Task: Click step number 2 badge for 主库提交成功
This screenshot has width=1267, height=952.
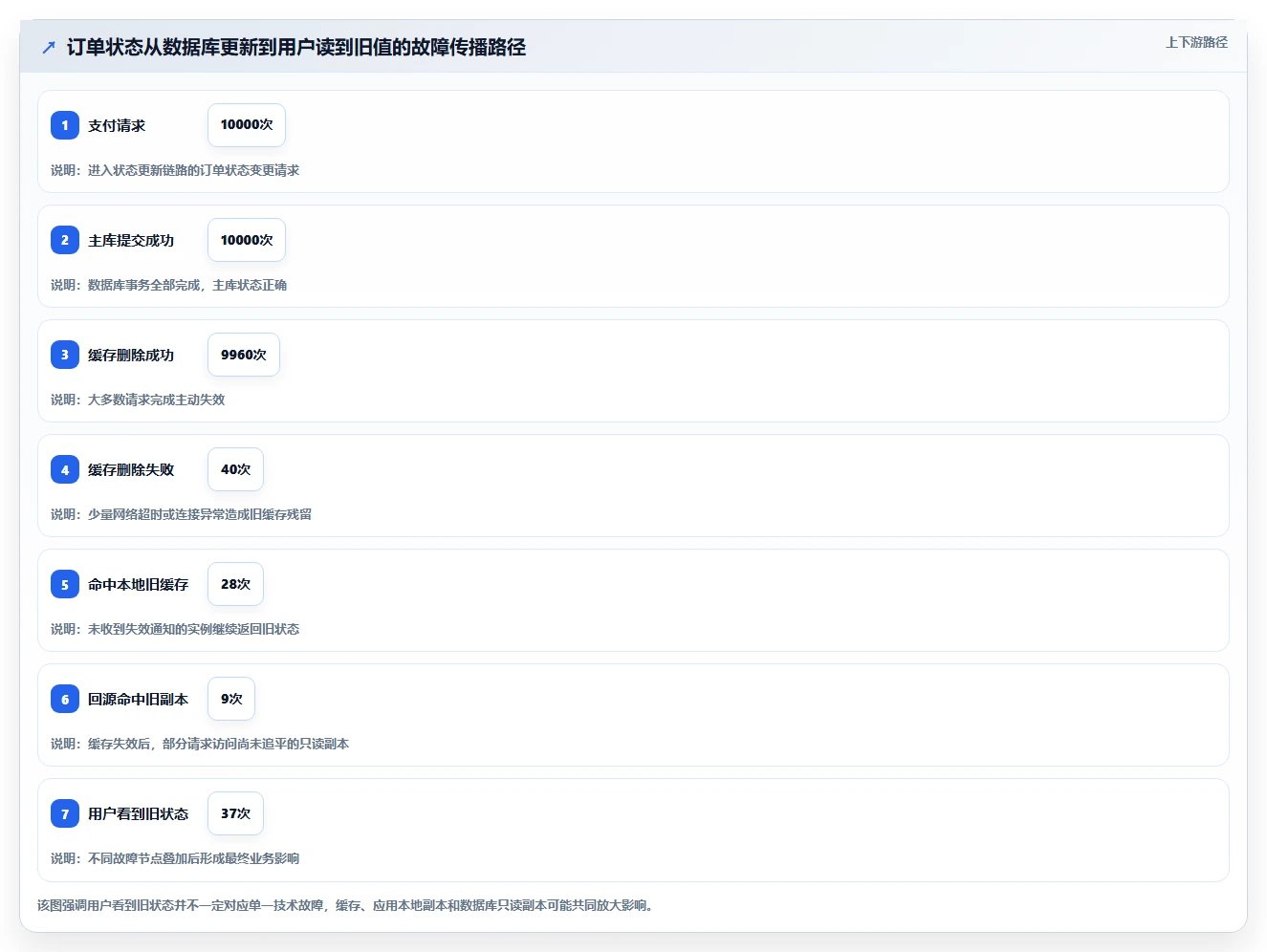Action: click(x=65, y=240)
